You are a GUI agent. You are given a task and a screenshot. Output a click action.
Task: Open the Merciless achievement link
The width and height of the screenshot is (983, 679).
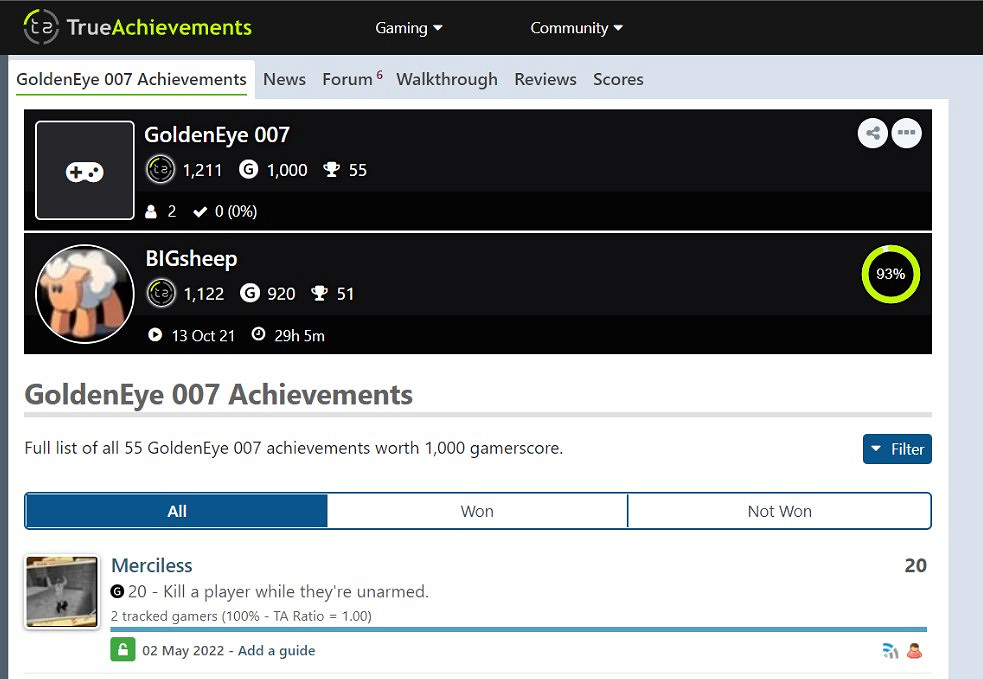(152, 565)
